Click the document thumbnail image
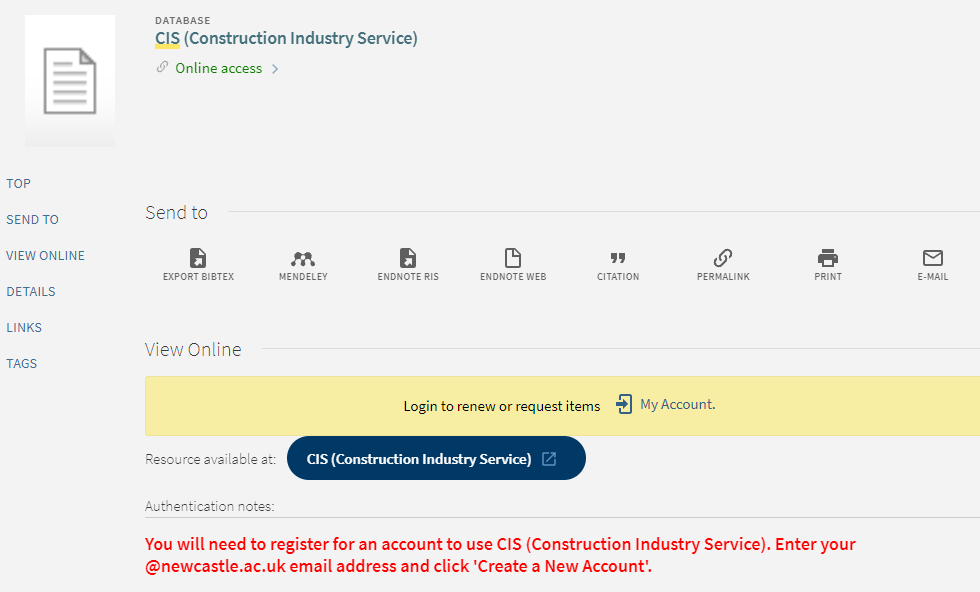Image resolution: width=980 pixels, height=592 pixels. click(70, 81)
